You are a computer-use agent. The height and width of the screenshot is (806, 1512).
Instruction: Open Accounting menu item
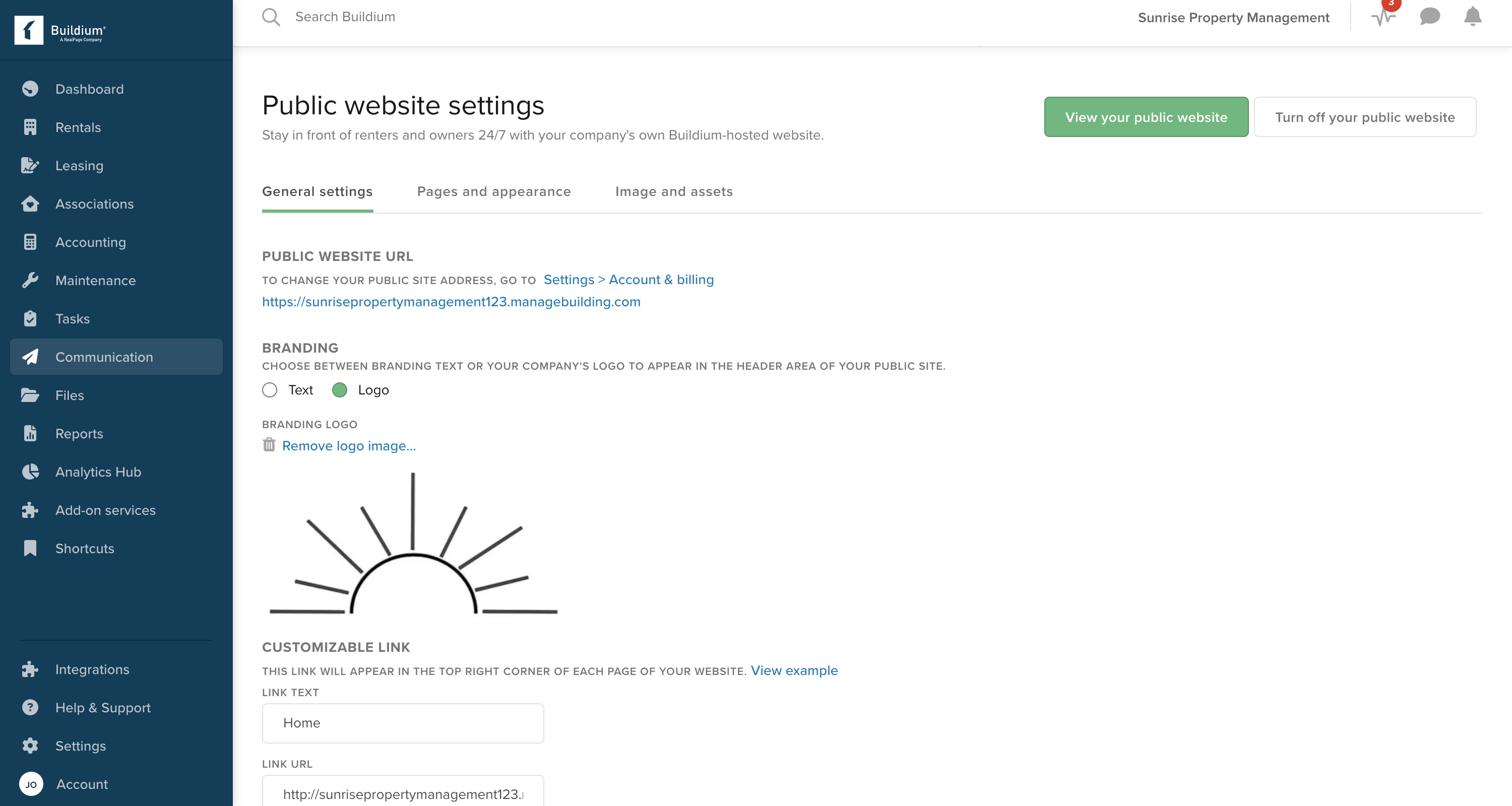116,242
